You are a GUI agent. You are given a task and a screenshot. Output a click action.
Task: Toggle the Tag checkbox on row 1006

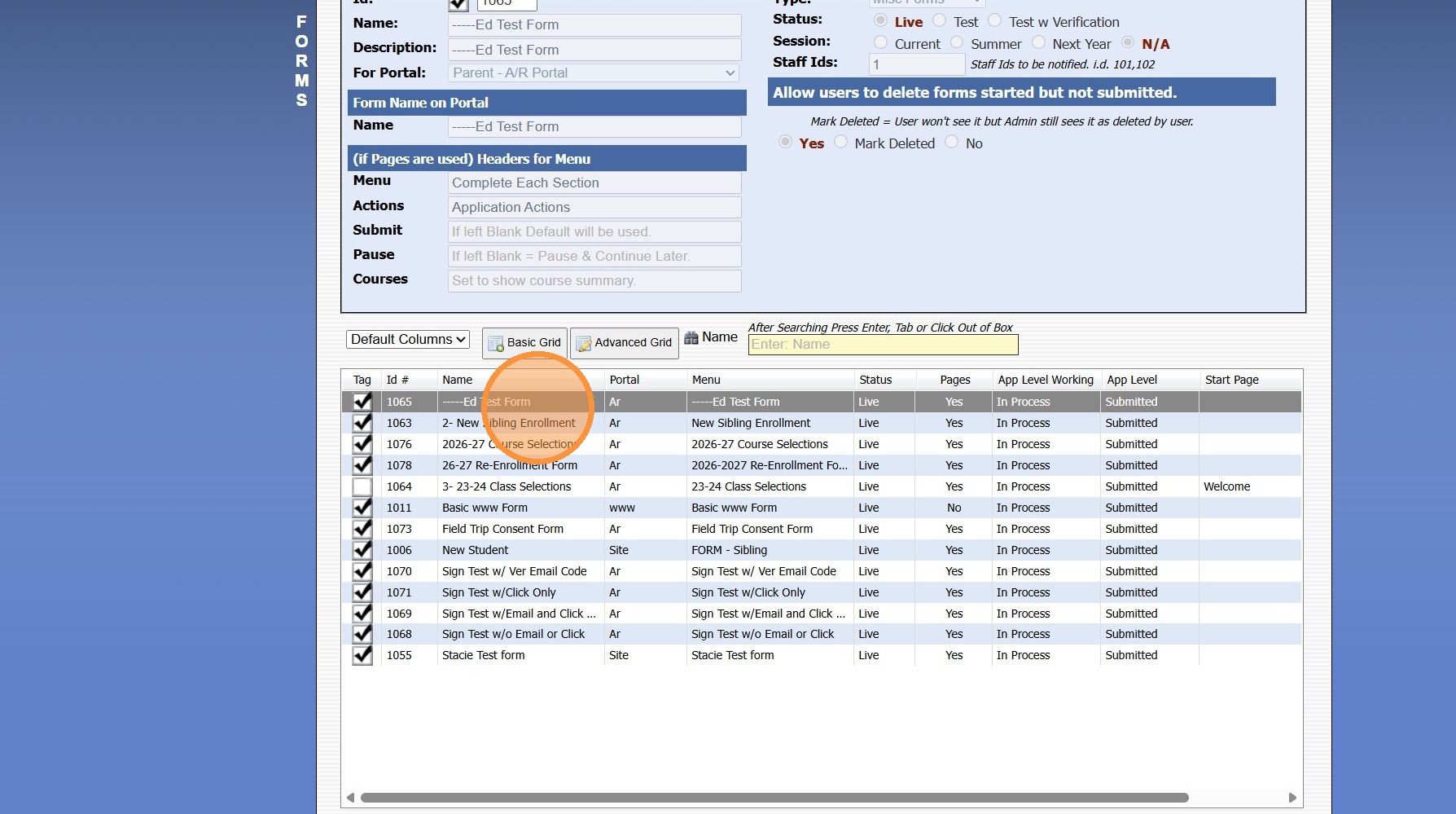tap(362, 550)
